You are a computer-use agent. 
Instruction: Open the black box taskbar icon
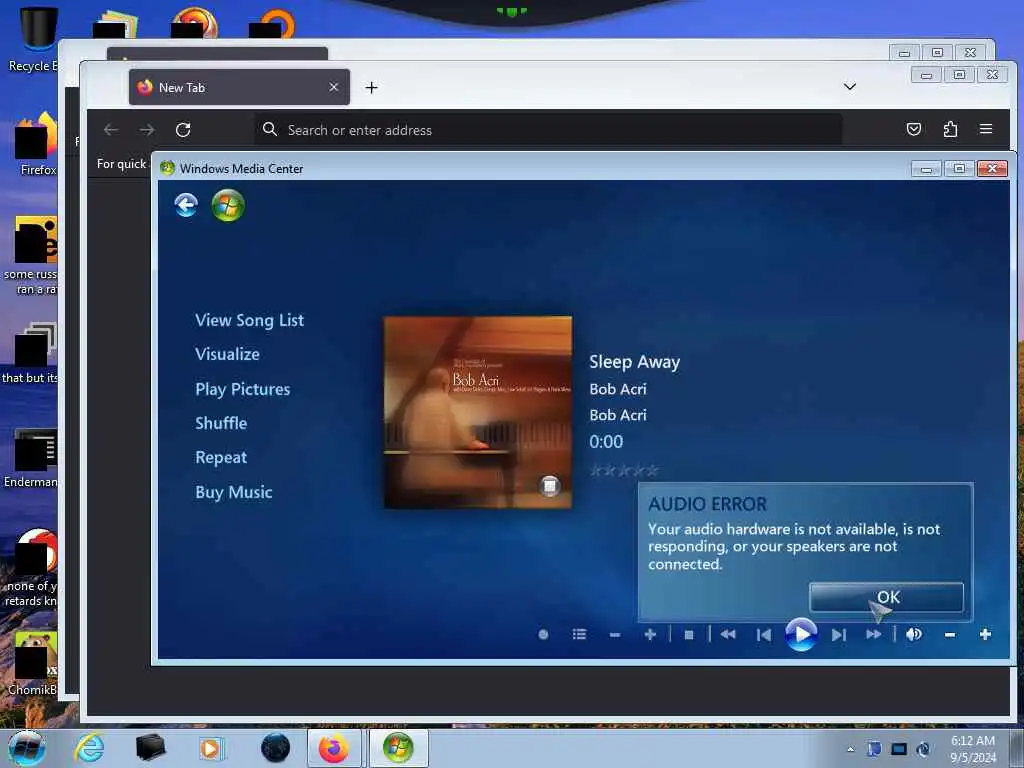tap(150, 748)
